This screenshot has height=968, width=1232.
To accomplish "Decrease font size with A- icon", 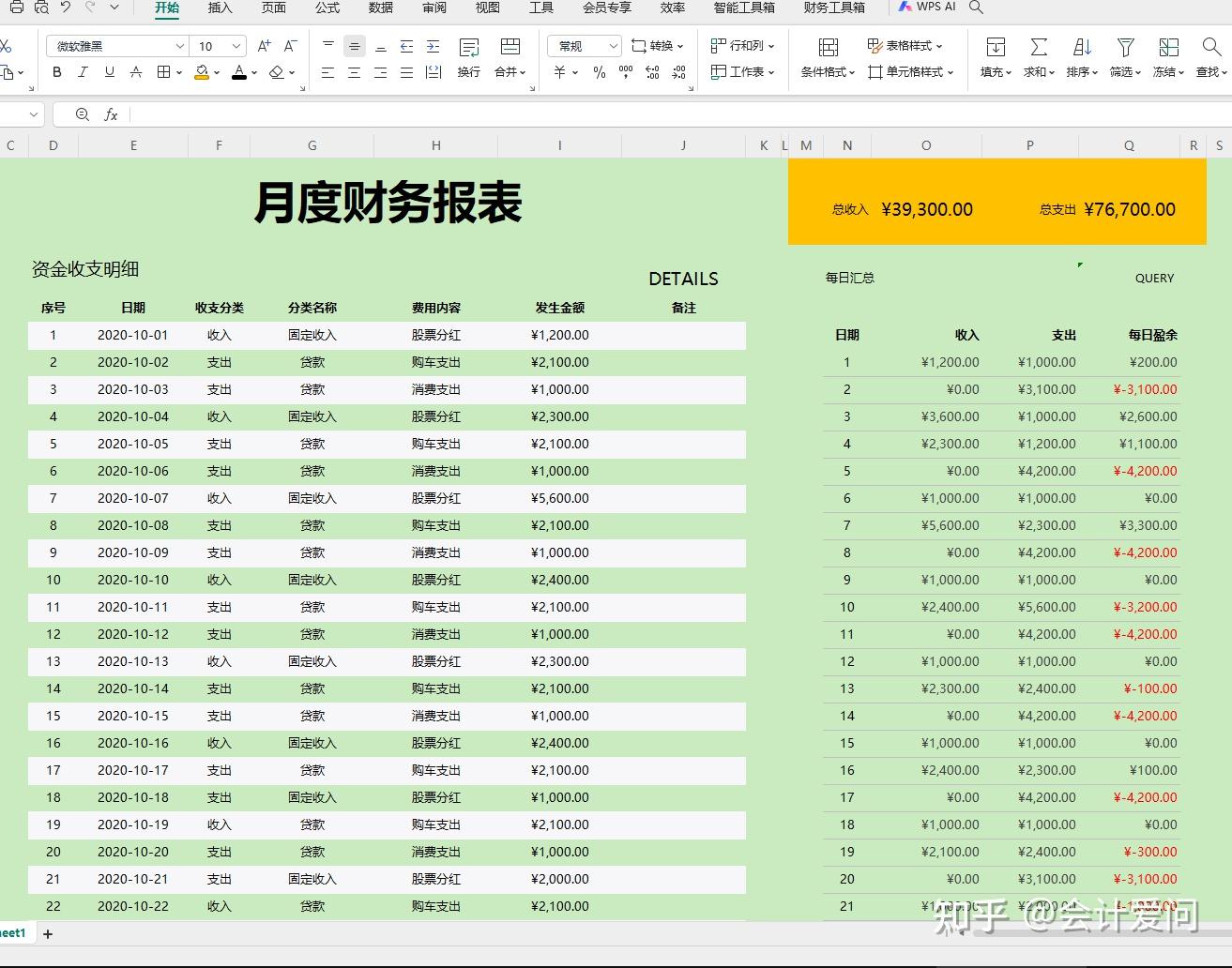I will tap(290, 46).
